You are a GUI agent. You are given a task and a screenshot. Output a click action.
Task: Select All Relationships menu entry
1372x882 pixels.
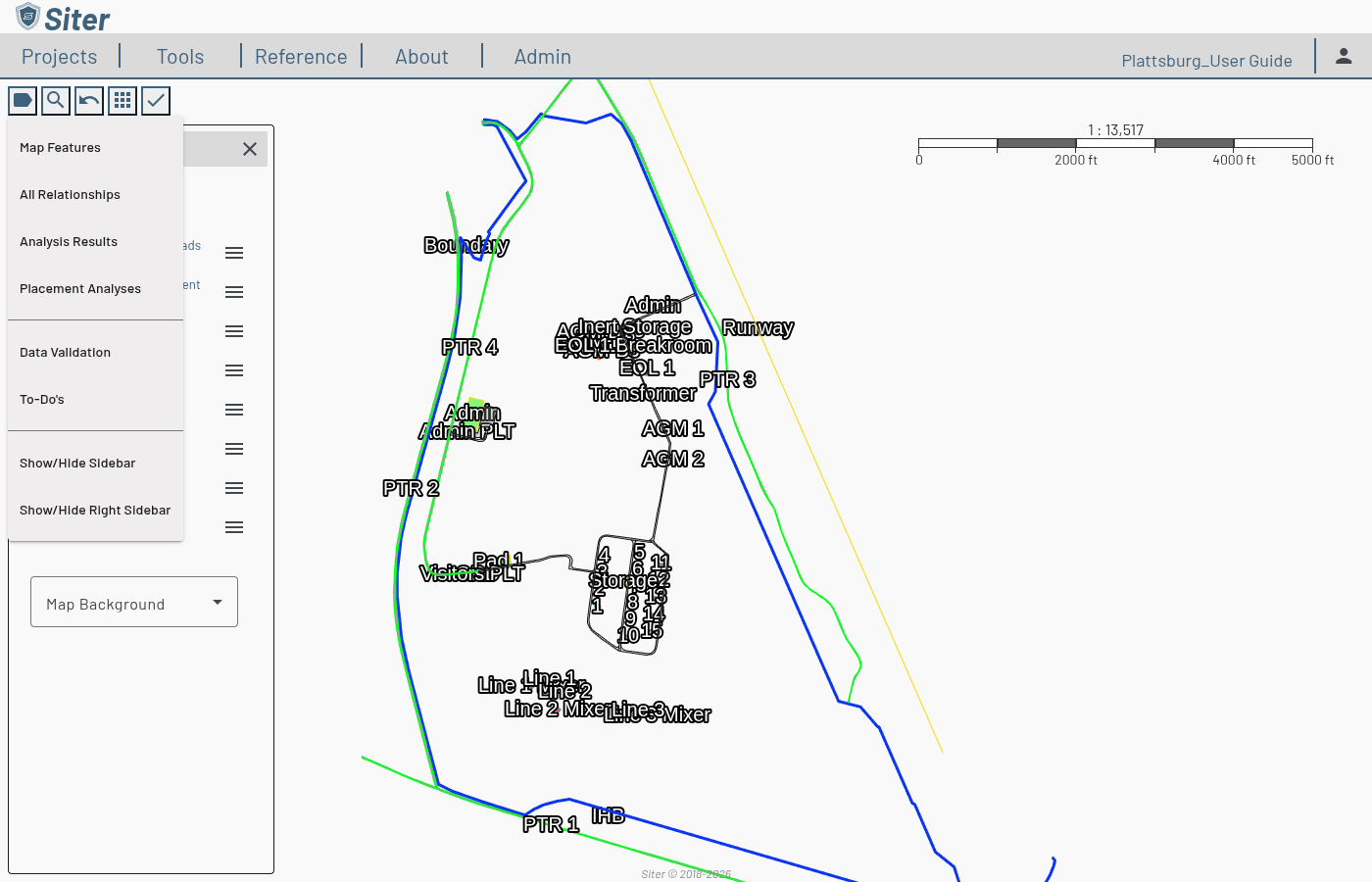click(x=95, y=195)
